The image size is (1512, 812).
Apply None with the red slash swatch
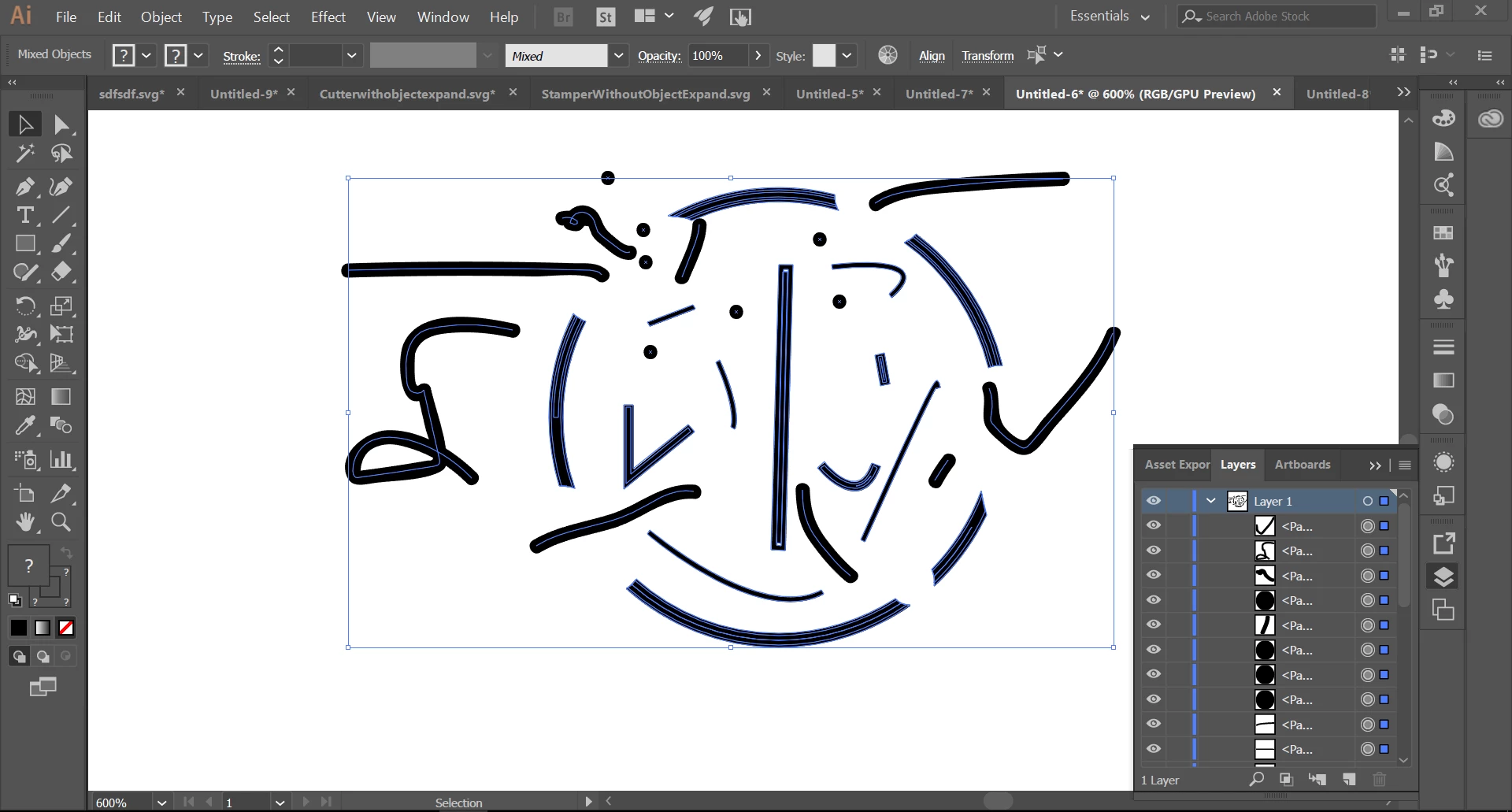click(x=66, y=628)
